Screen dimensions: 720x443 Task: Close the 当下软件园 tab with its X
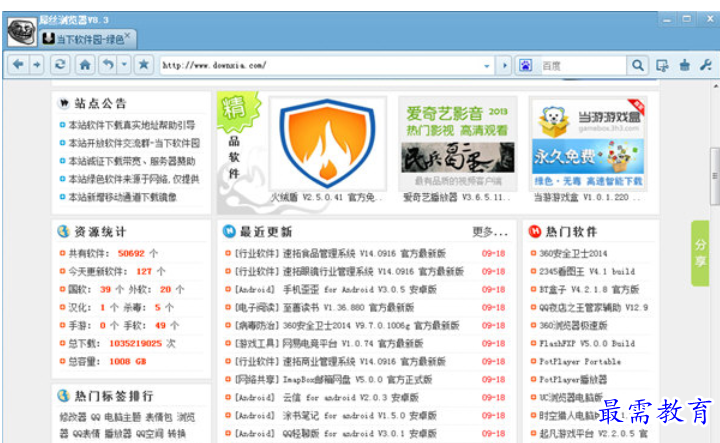click(x=128, y=35)
